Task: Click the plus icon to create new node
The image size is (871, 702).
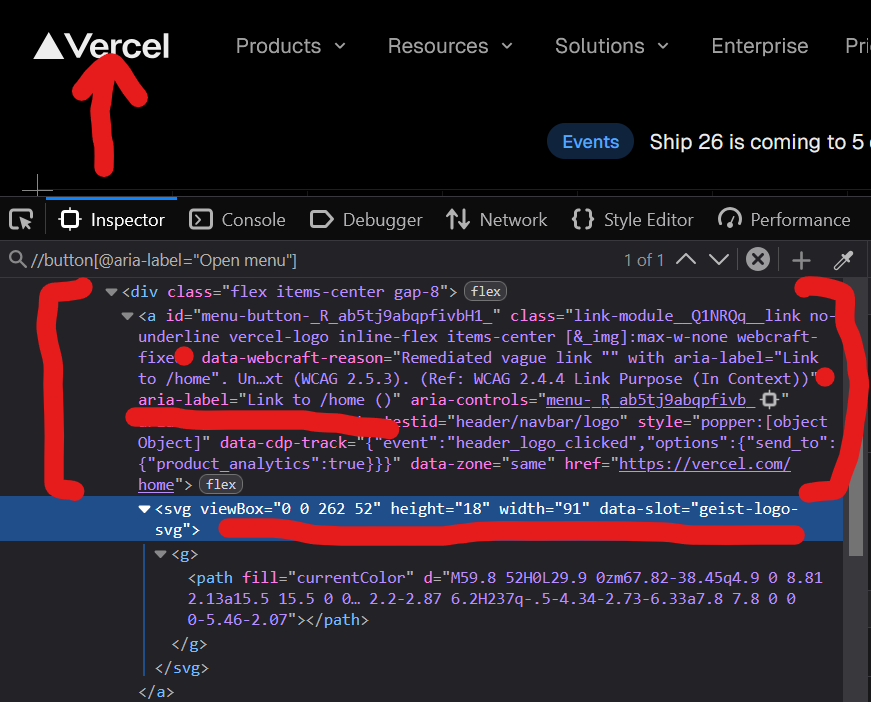Action: point(801,260)
